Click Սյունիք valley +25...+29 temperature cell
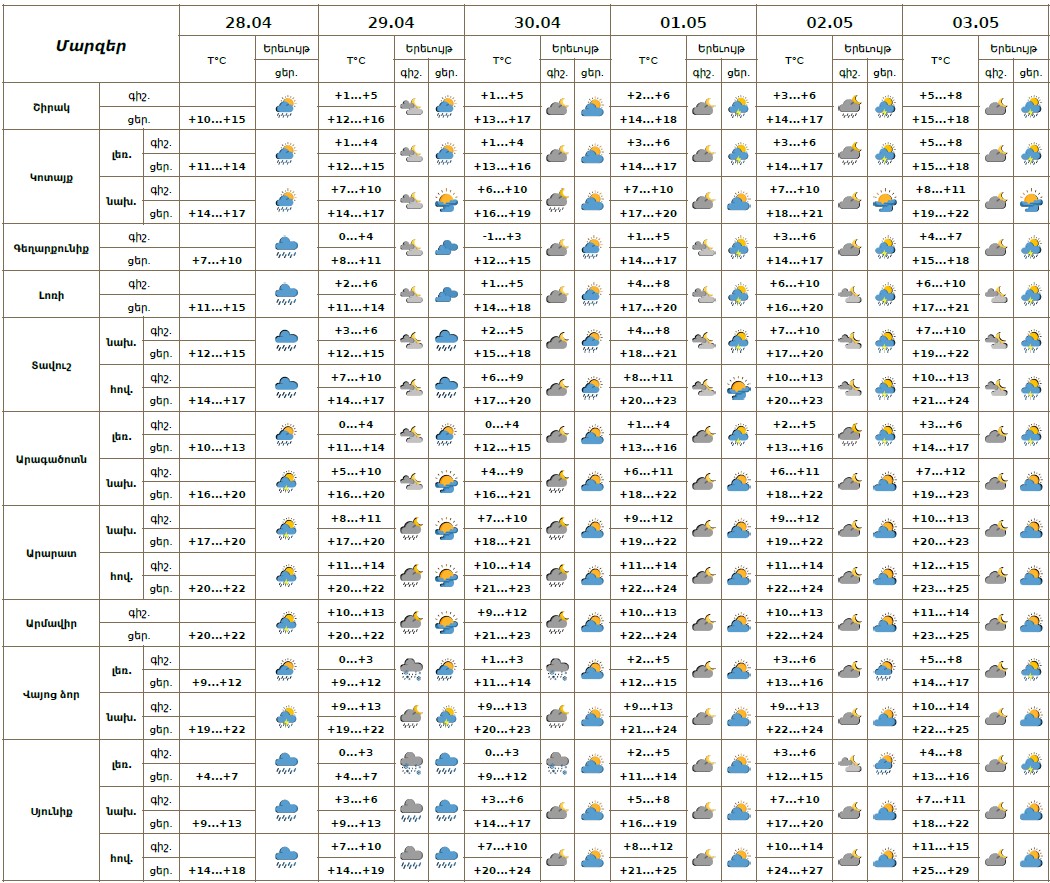1050x883 pixels. click(940, 870)
